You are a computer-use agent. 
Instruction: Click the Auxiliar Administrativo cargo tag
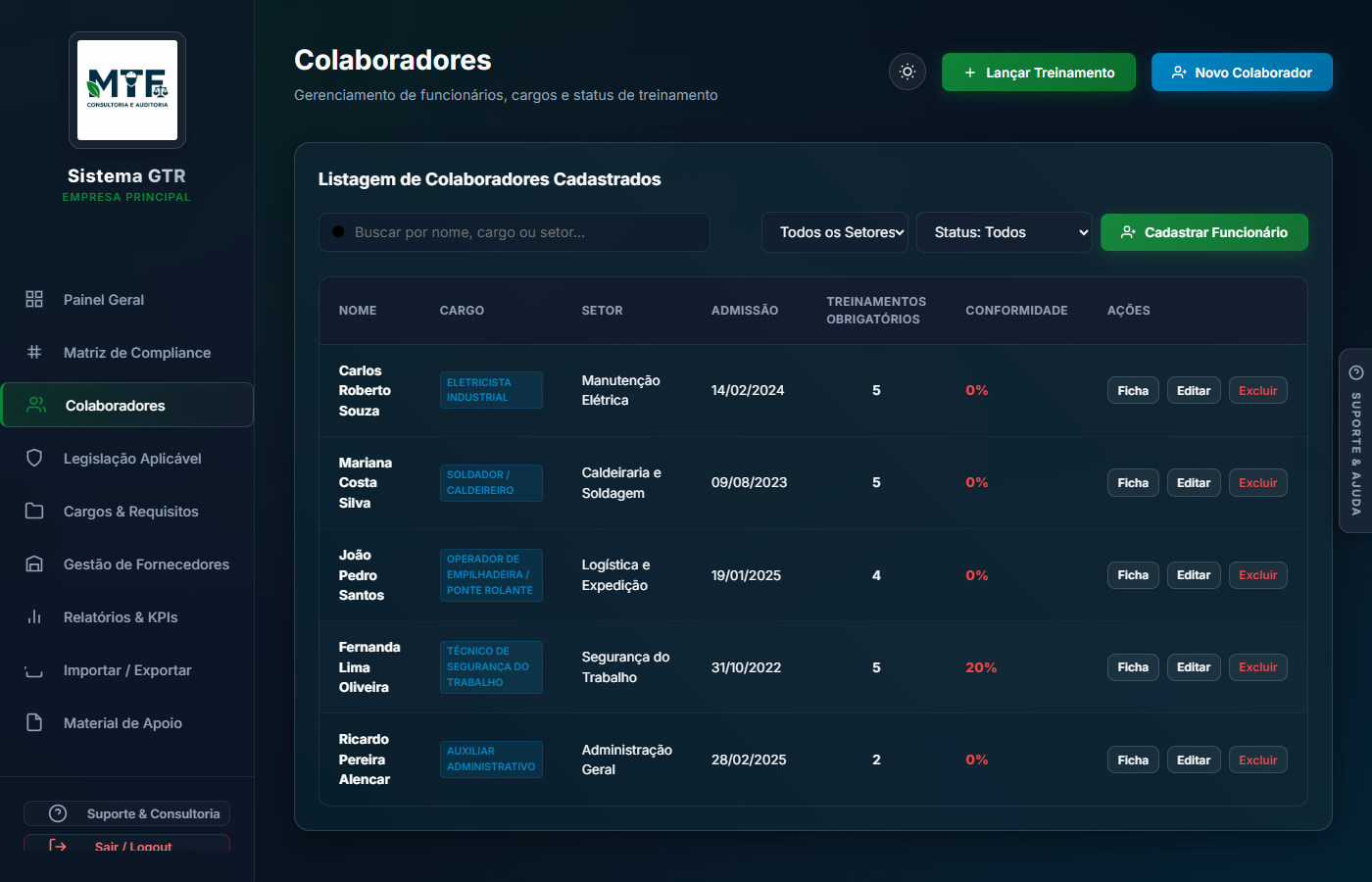[x=491, y=759]
